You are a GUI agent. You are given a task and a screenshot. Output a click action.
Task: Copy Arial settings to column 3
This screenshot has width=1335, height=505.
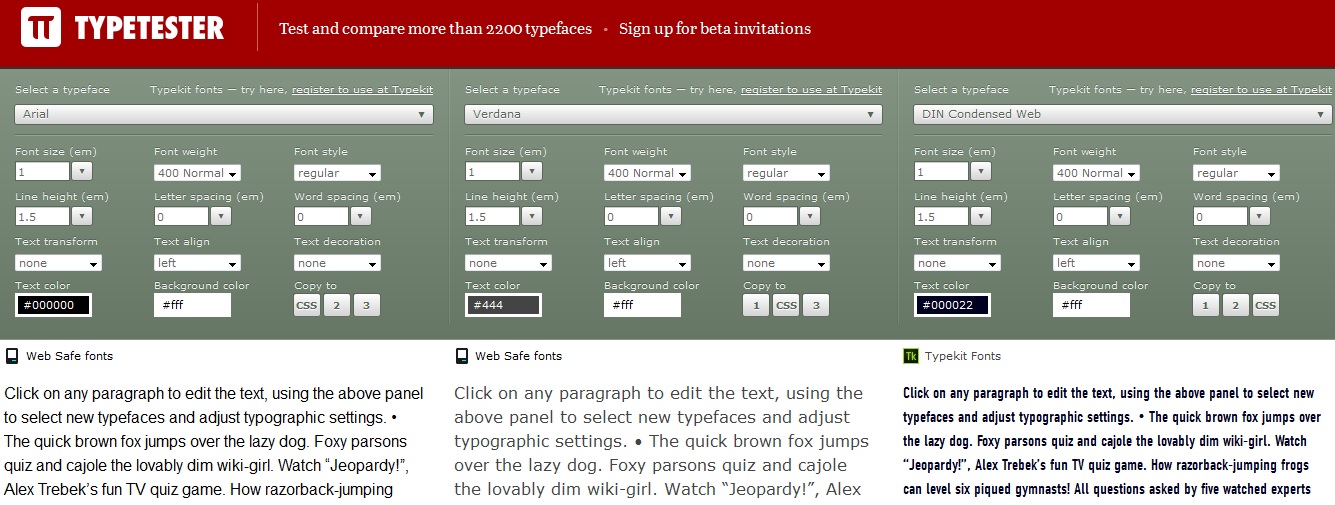[x=367, y=306]
